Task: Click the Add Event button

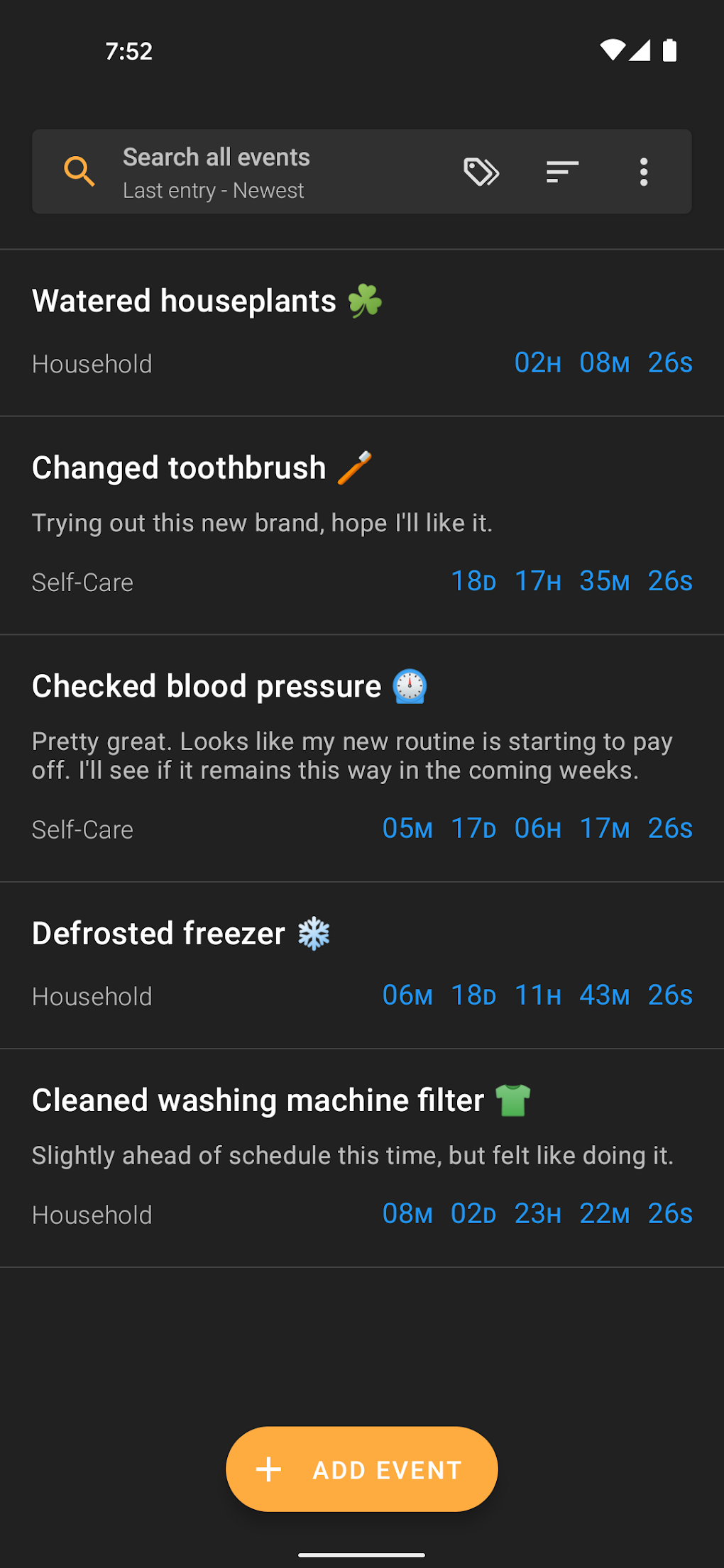Action: [x=362, y=1469]
